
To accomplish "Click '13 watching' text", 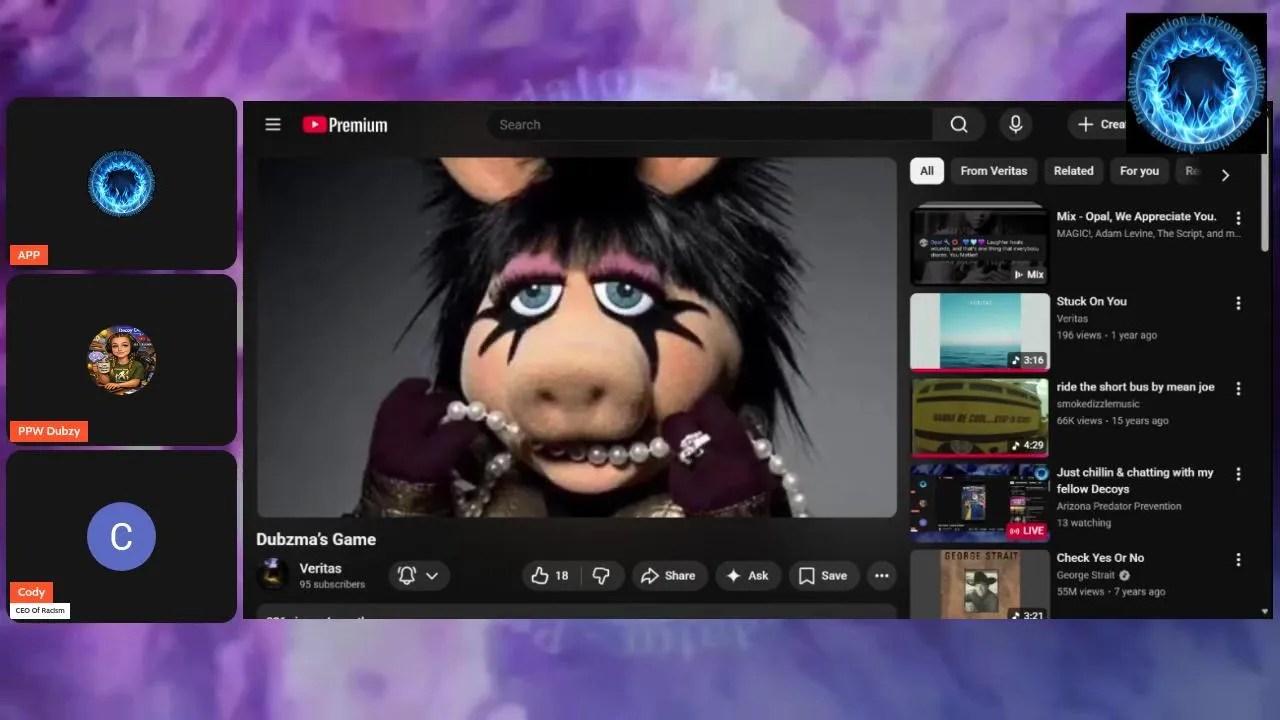I will [x=1084, y=523].
